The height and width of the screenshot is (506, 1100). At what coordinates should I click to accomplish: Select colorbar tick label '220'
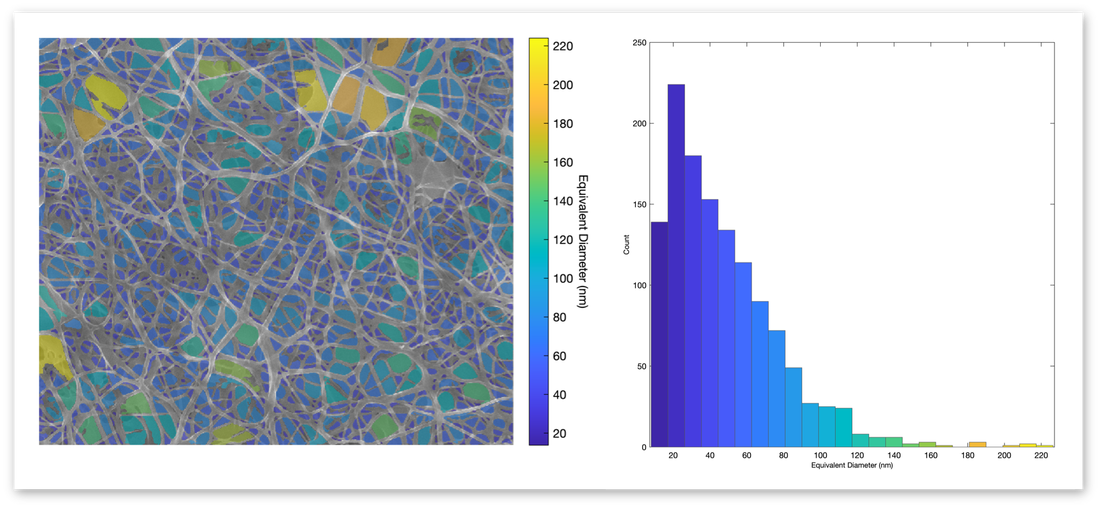(563, 46)
